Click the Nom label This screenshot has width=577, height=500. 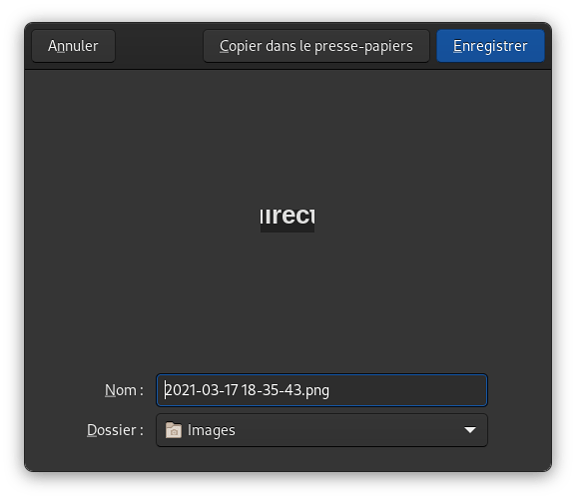(x=124, y=390)
